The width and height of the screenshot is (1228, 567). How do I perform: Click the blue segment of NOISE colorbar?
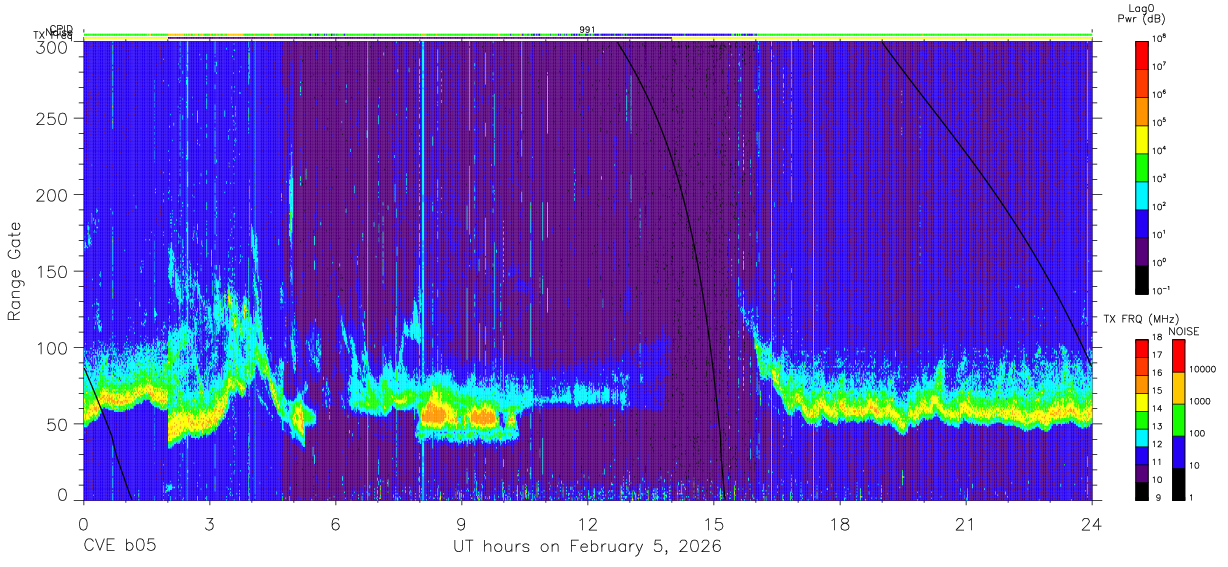1178,452
